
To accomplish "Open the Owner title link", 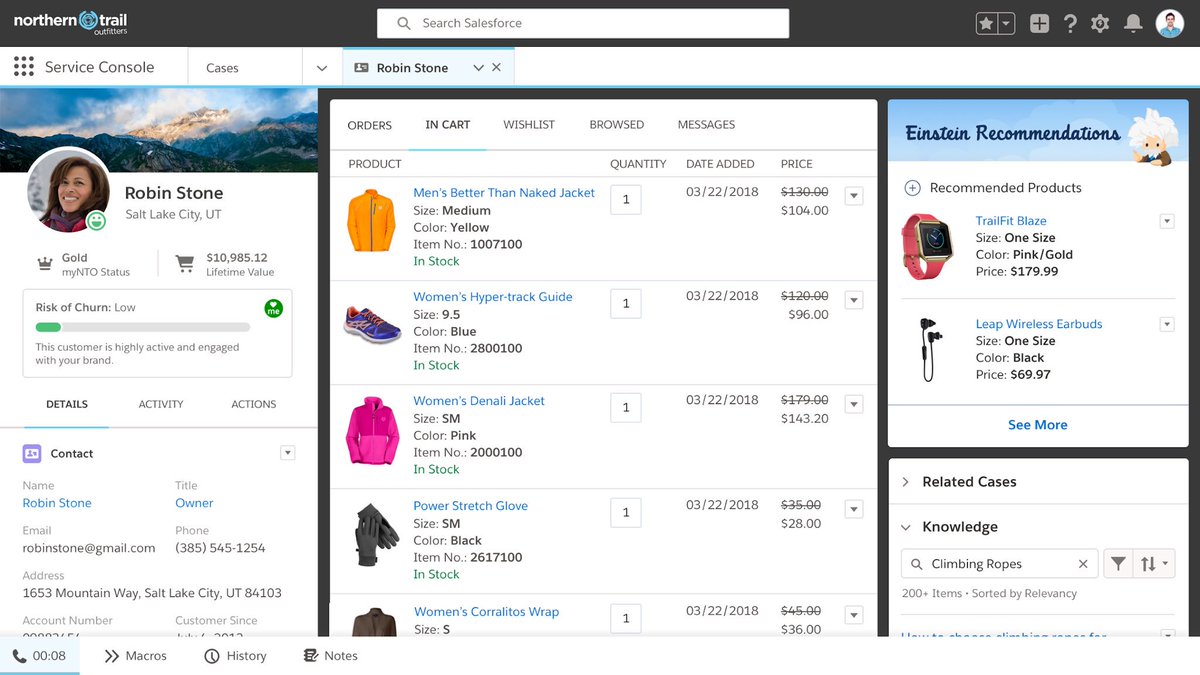I will (x=194, y=503).
